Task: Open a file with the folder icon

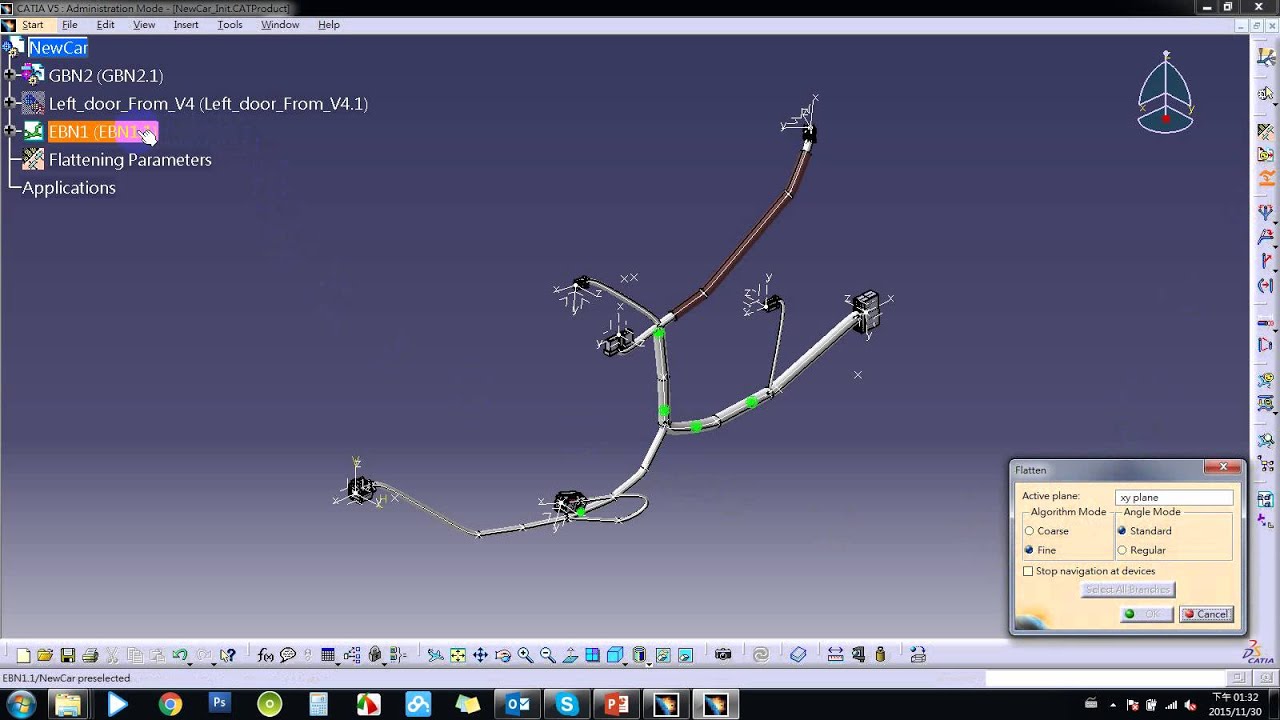Action: tap(45, 655)
